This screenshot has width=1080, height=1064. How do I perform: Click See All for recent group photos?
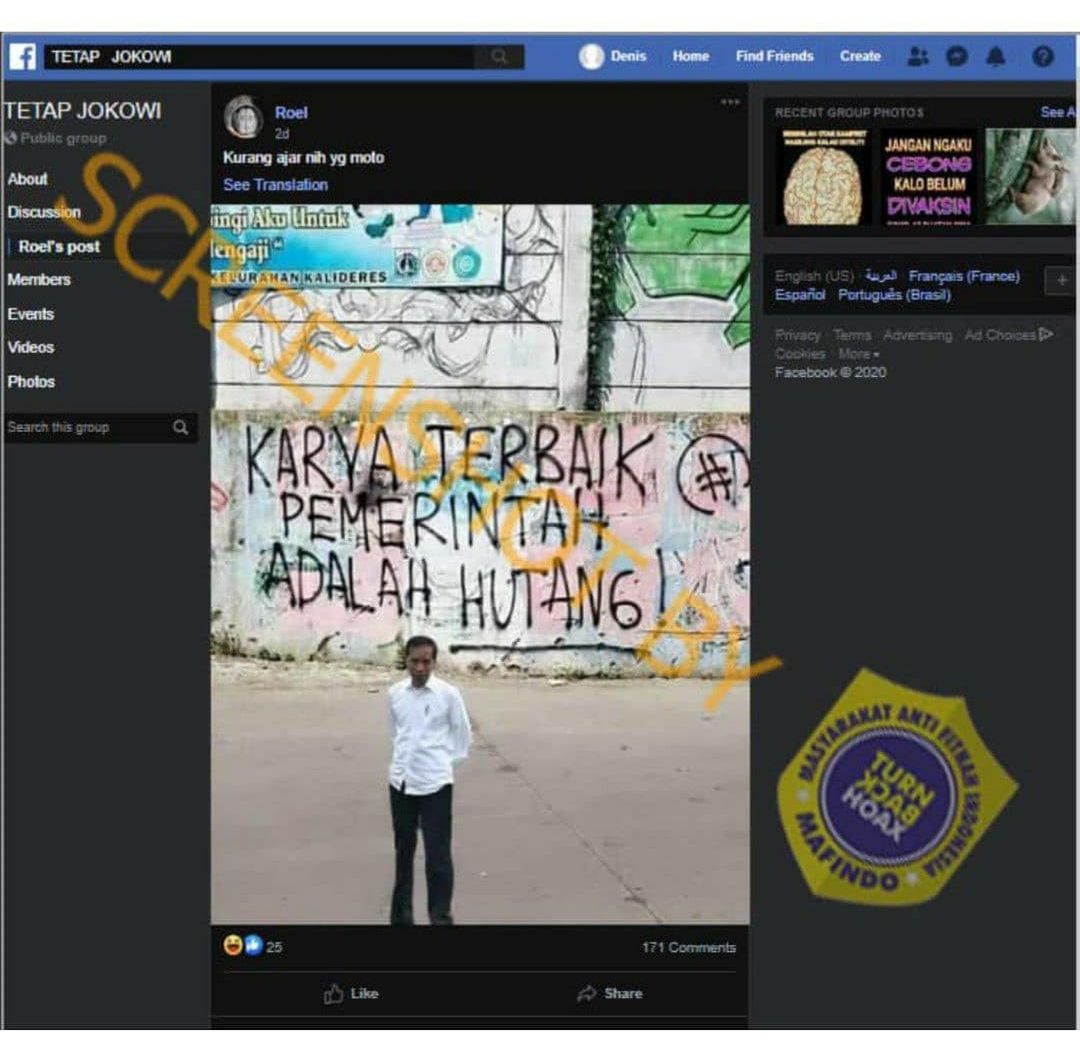click(x=1057, y=112)
